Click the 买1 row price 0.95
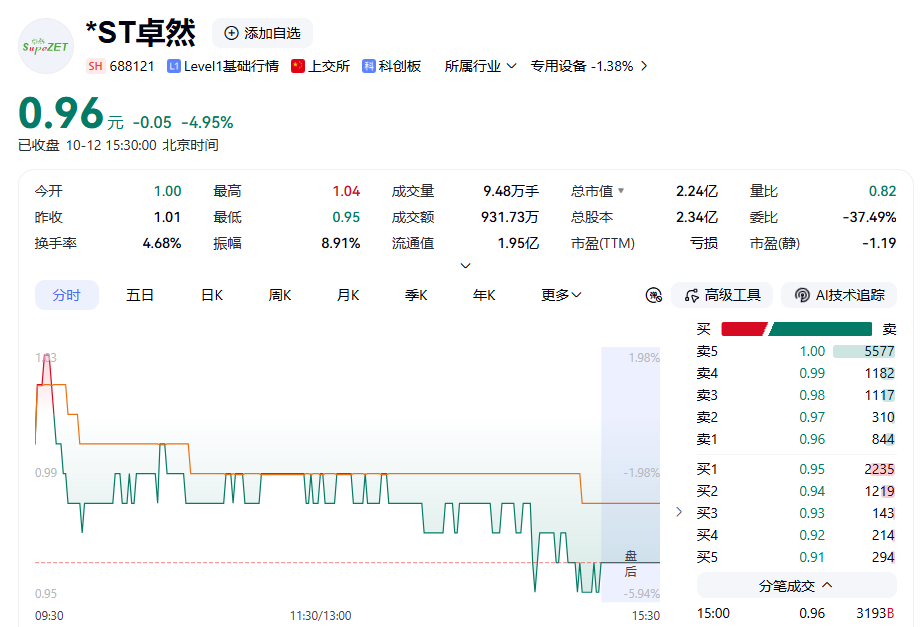Screen dimensions: 923x627 (x=812, y=469)
